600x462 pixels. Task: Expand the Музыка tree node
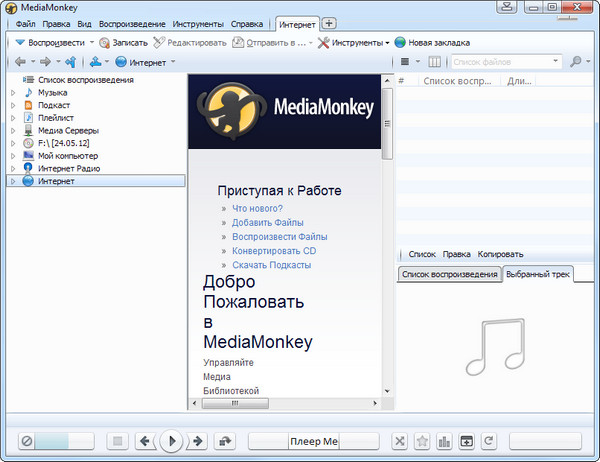click(13, 93)
